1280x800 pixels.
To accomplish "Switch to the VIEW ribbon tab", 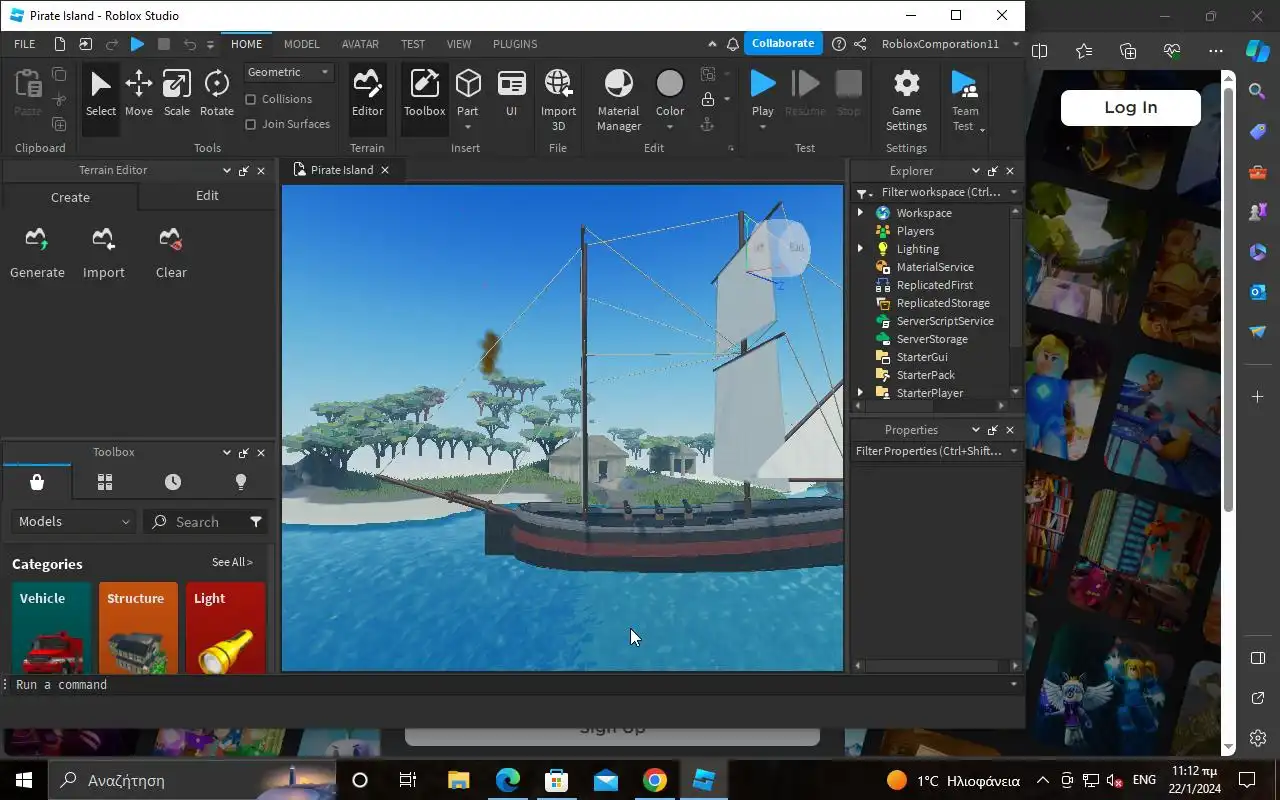I will (x=459, y=44).
